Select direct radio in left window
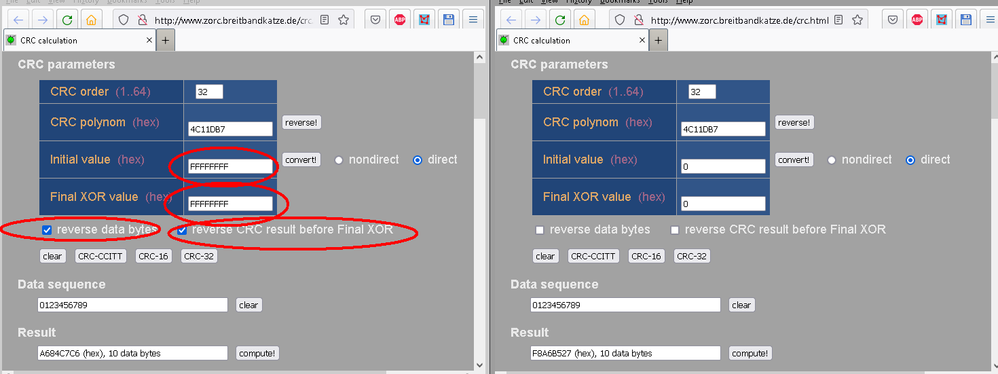The width and height of the screenshot is (998, 374). [418, 160]
